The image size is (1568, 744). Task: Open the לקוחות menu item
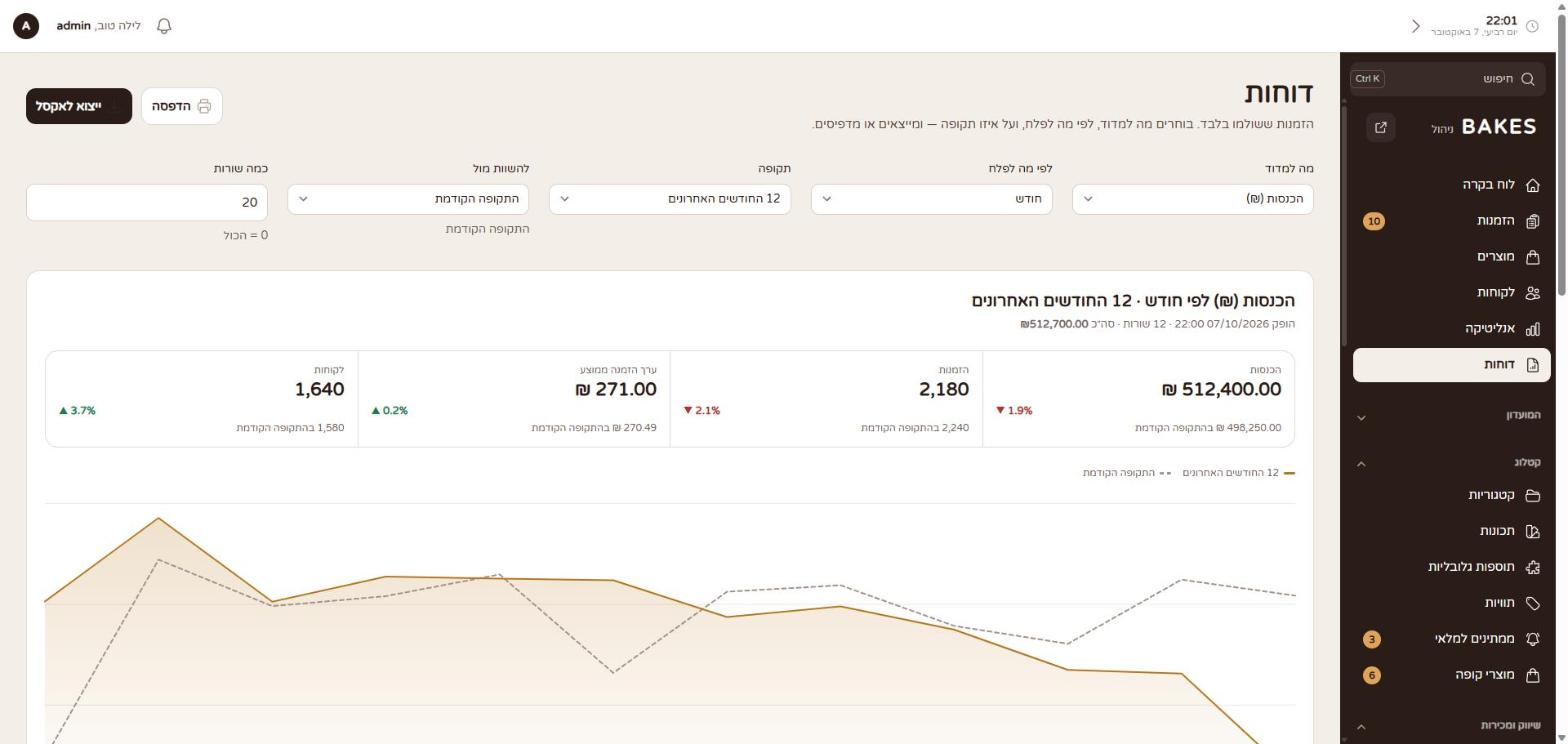point(1452,293)
